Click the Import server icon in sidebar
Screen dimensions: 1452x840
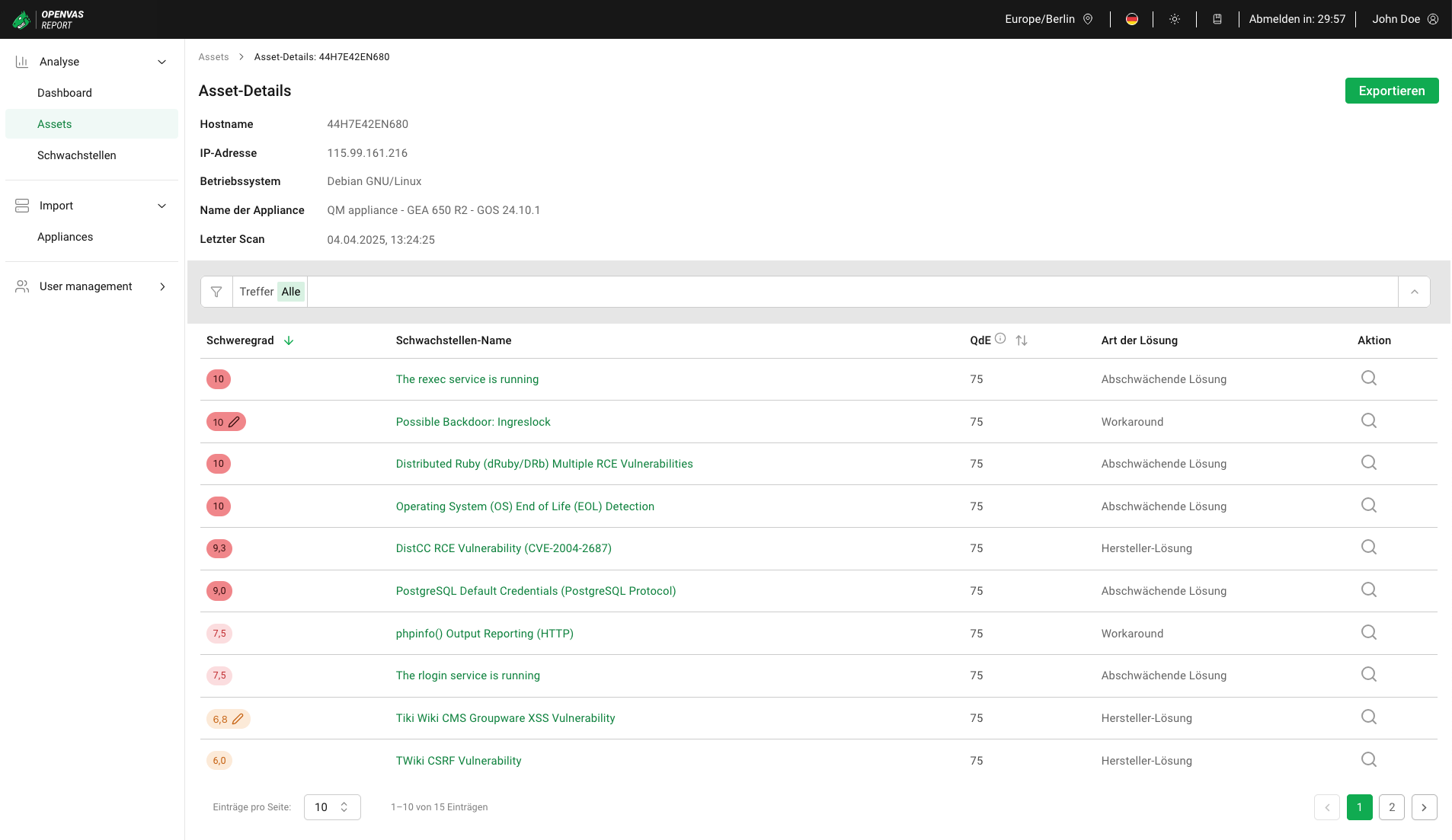tap(22, 206)
